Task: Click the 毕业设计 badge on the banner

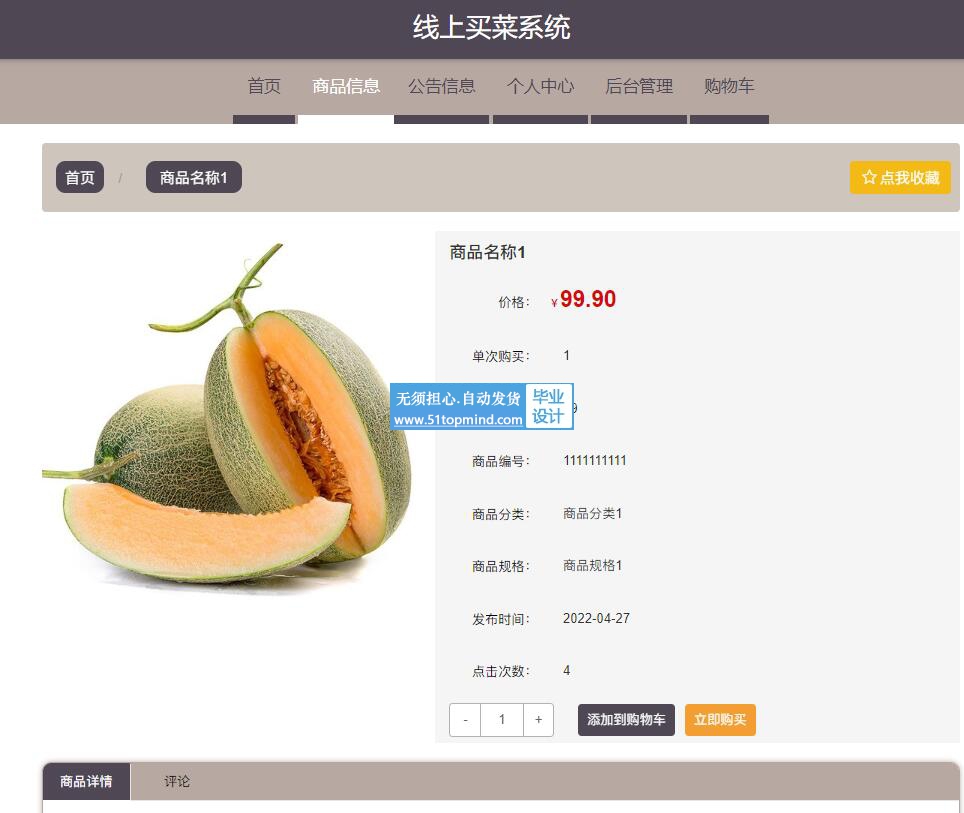Action: [548, 406]
